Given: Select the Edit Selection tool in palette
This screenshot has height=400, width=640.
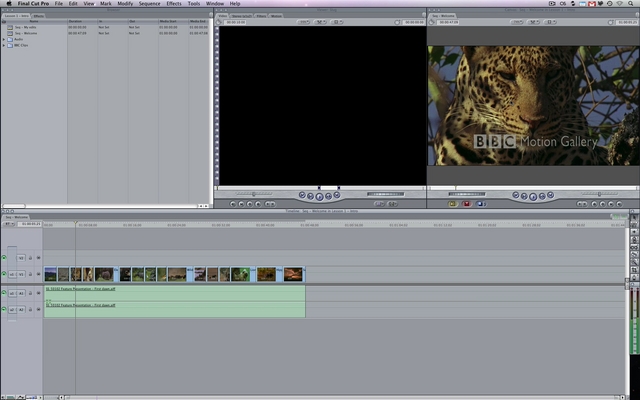Looking at the screenshot, I should pos(634,224).
